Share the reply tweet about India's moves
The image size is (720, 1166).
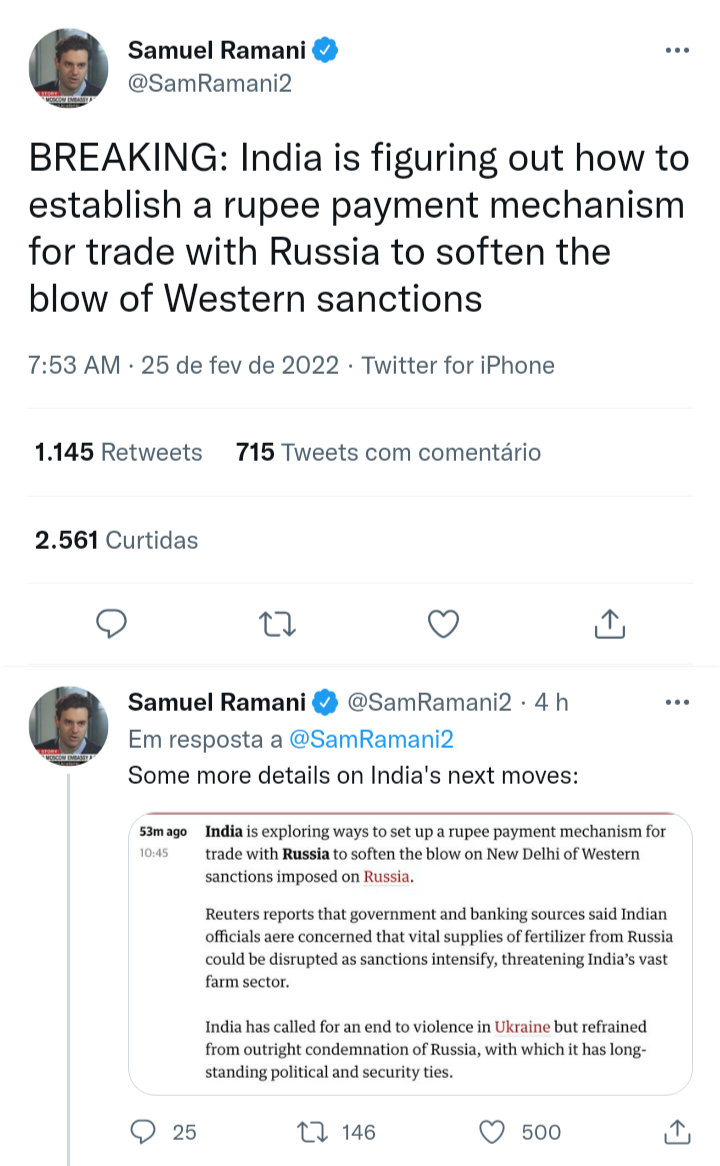pos(677,1131)
